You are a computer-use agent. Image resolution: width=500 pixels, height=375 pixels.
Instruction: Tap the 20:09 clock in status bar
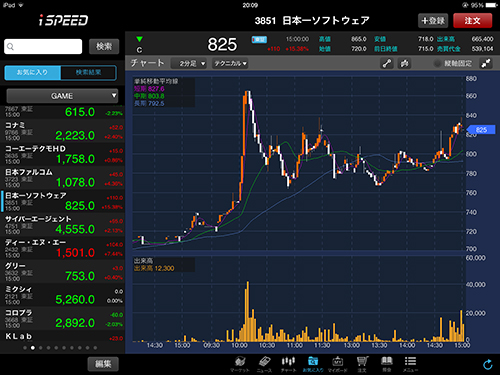tap(250, 5)
